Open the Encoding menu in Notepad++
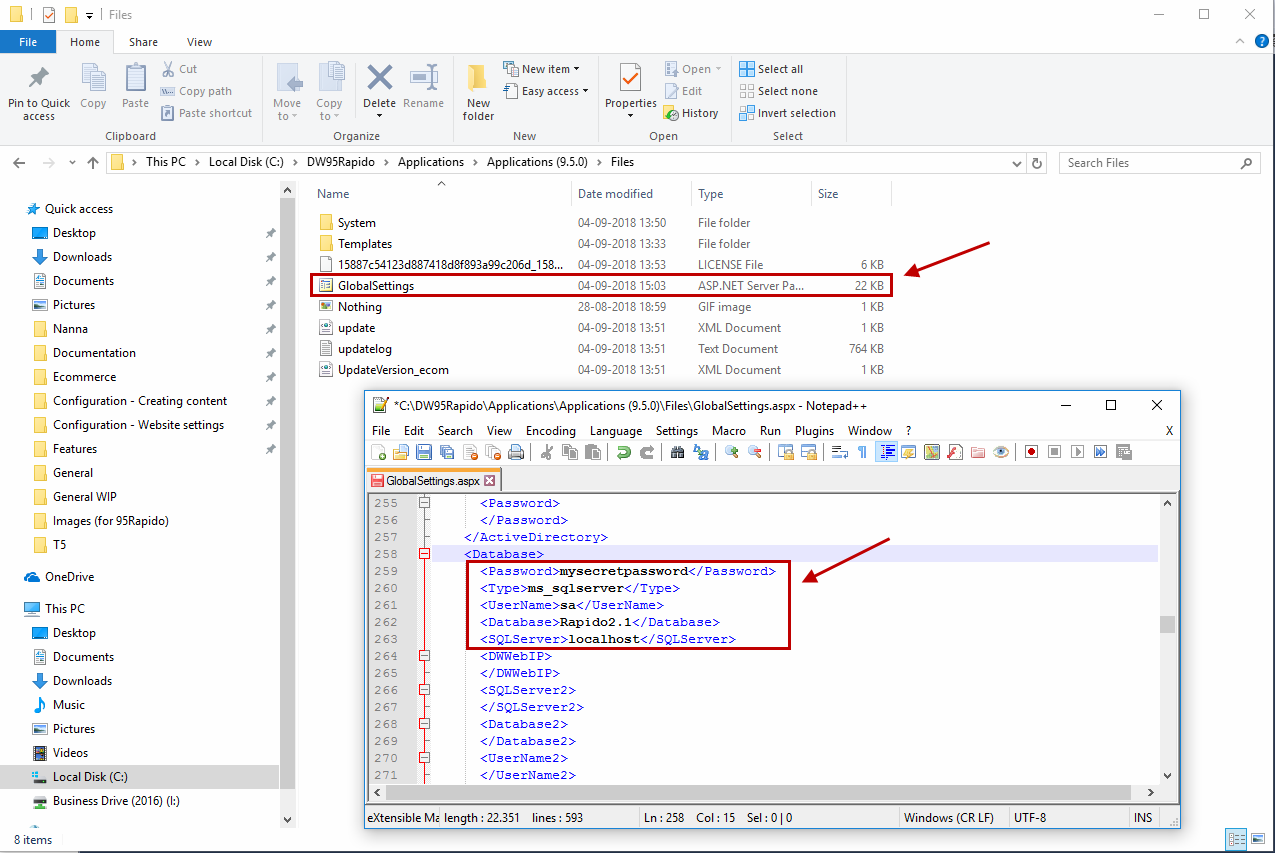 [x=550, y=431]
